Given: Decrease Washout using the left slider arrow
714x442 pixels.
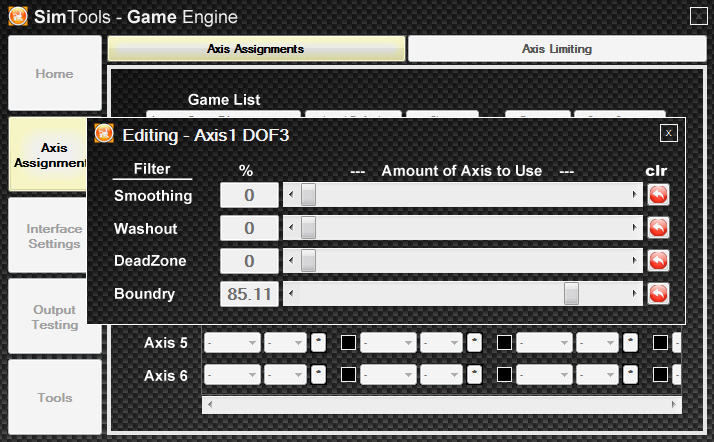Looking at the screenshot, I should click(291, 228).
